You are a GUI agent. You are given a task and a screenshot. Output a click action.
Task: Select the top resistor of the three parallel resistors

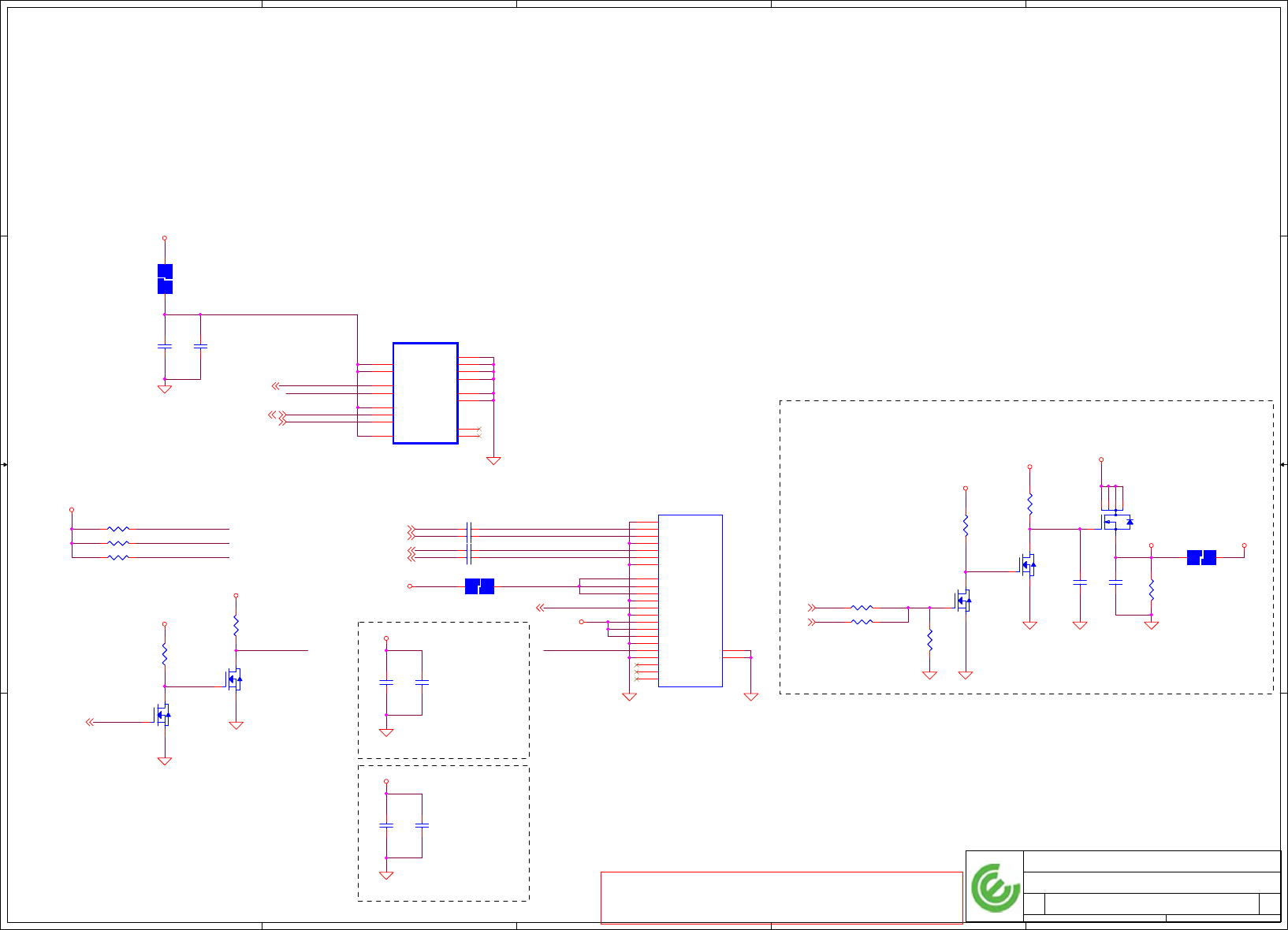[117, 529]
